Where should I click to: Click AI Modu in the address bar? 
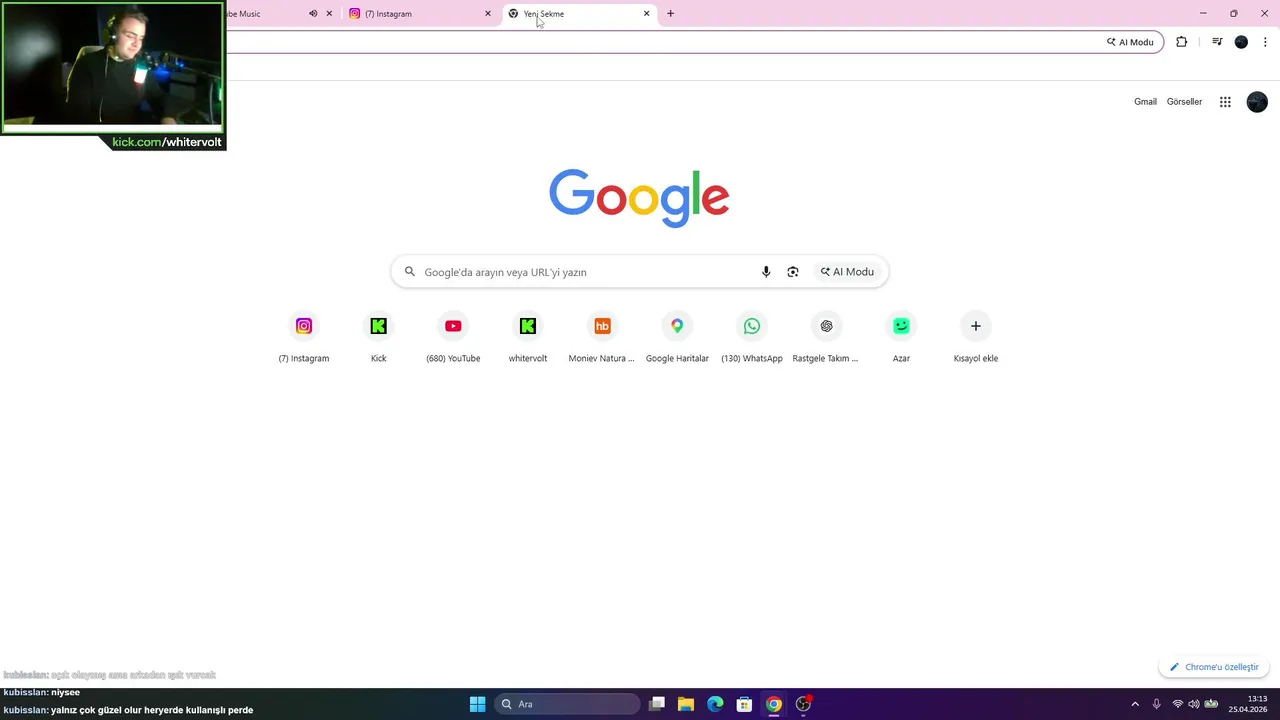click(1130, 42)
